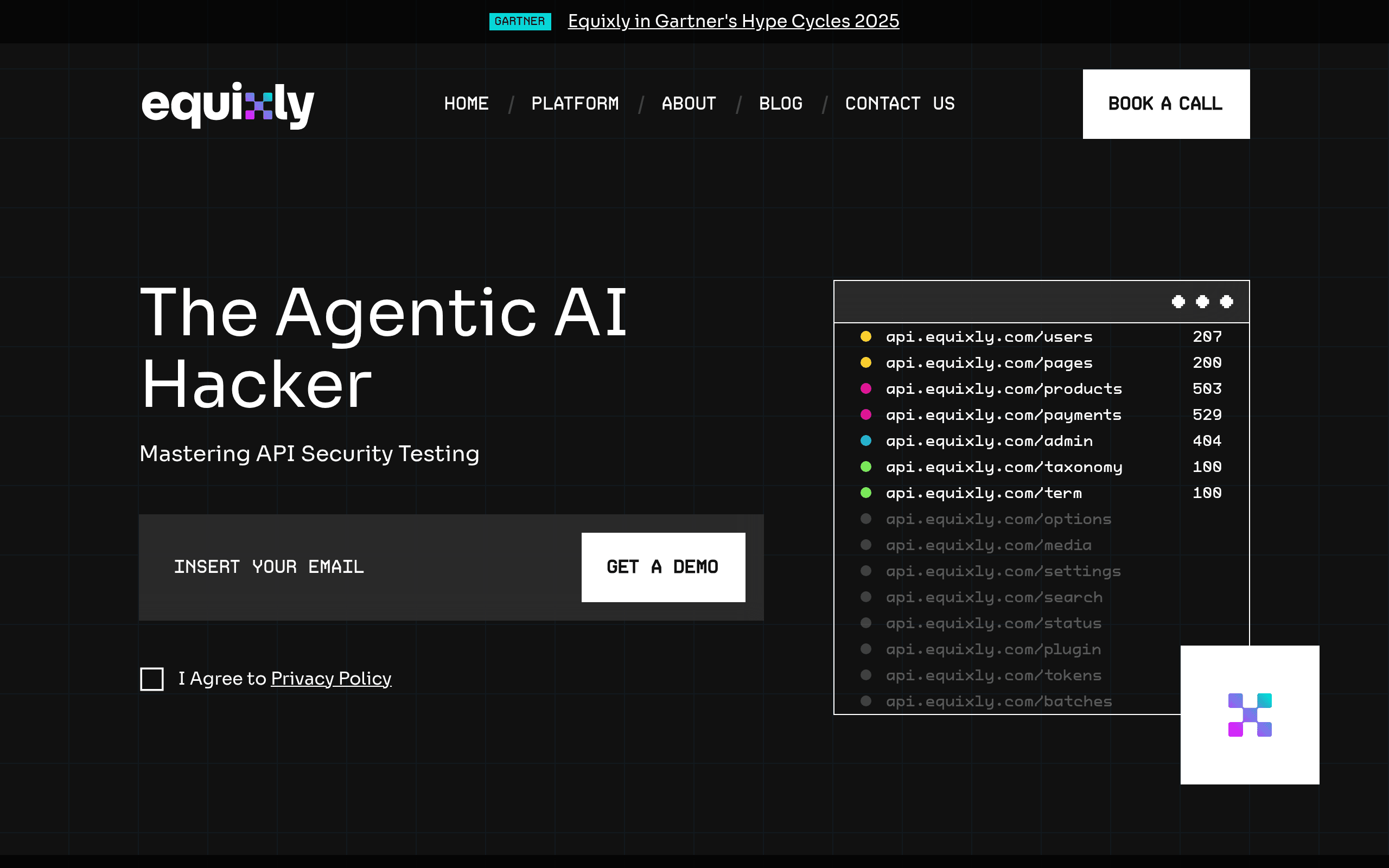Select the api.equixly.com/plugin entry

[993, 649]
